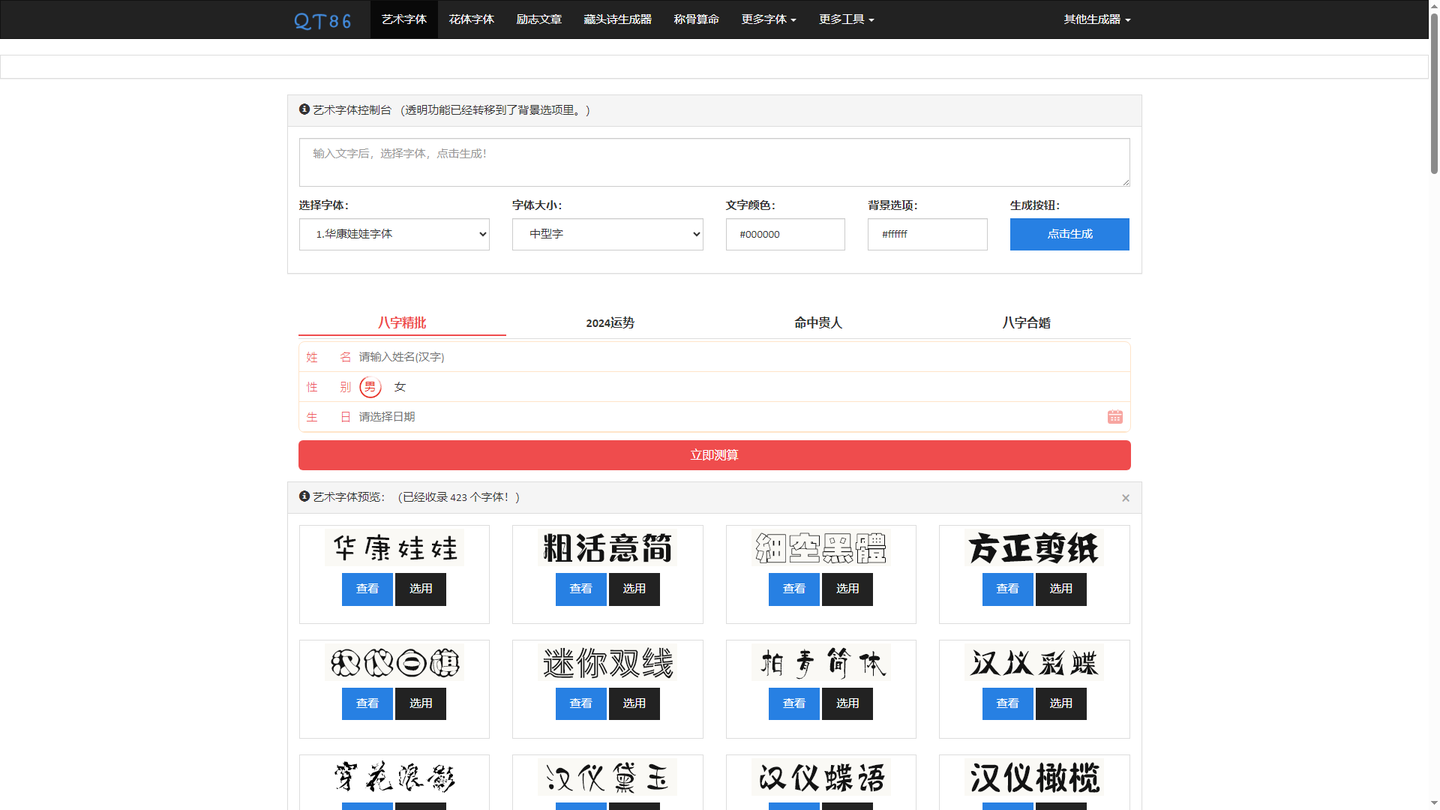Screen dimensions: 1440x810
Task: Click the info icon beside 艺术字体控制台
Action: coord(304,110)
